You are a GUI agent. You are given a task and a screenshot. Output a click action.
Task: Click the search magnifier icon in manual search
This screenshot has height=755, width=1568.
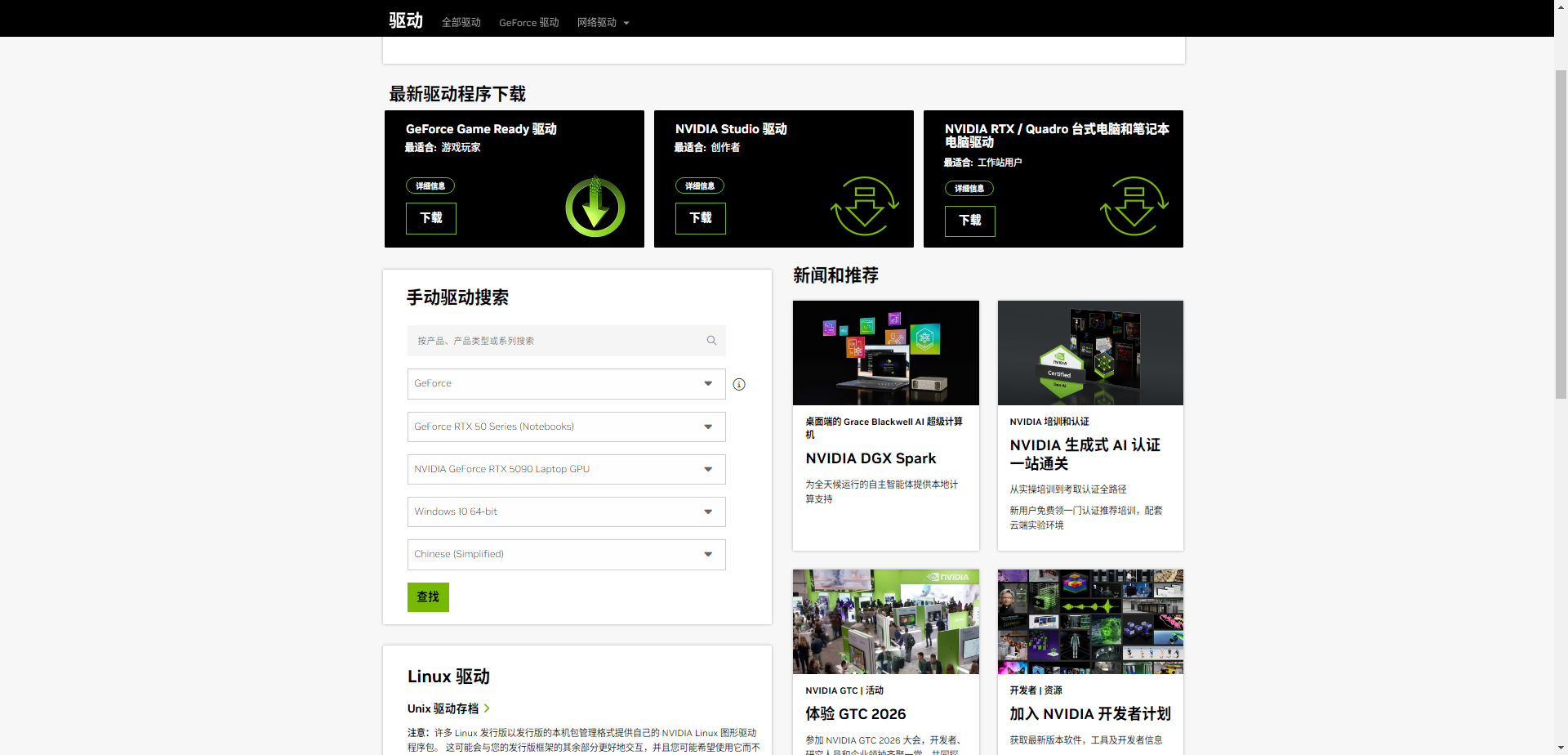(x=711, y=341)
